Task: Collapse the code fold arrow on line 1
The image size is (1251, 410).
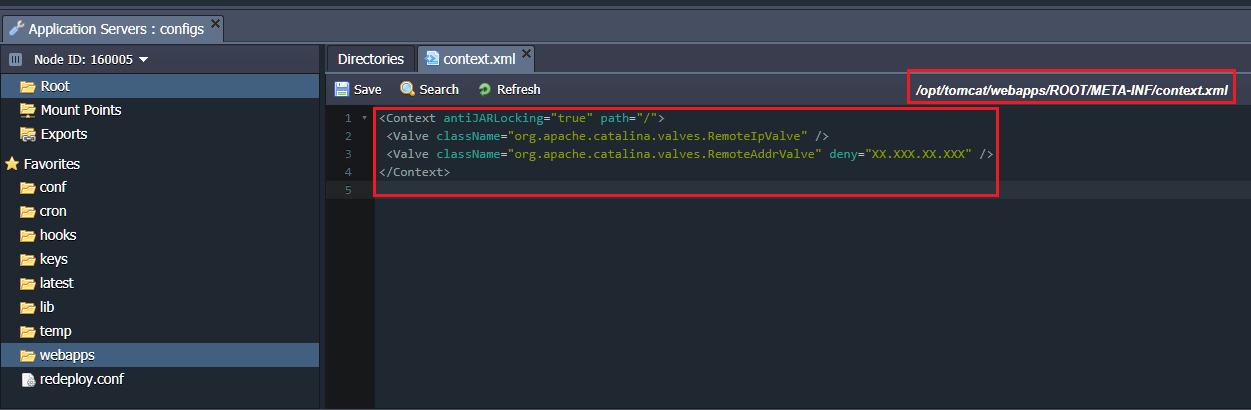Action: click(x=364, y=118)
